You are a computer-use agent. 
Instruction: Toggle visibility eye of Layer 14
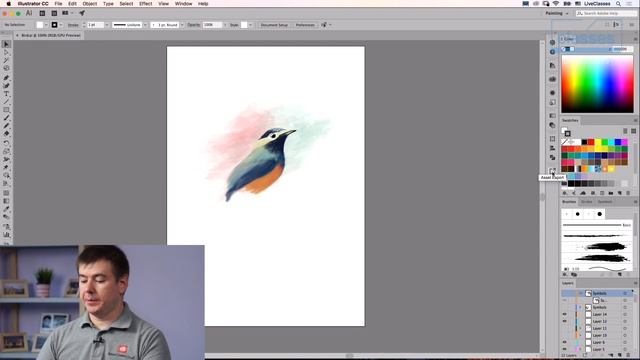564,314
